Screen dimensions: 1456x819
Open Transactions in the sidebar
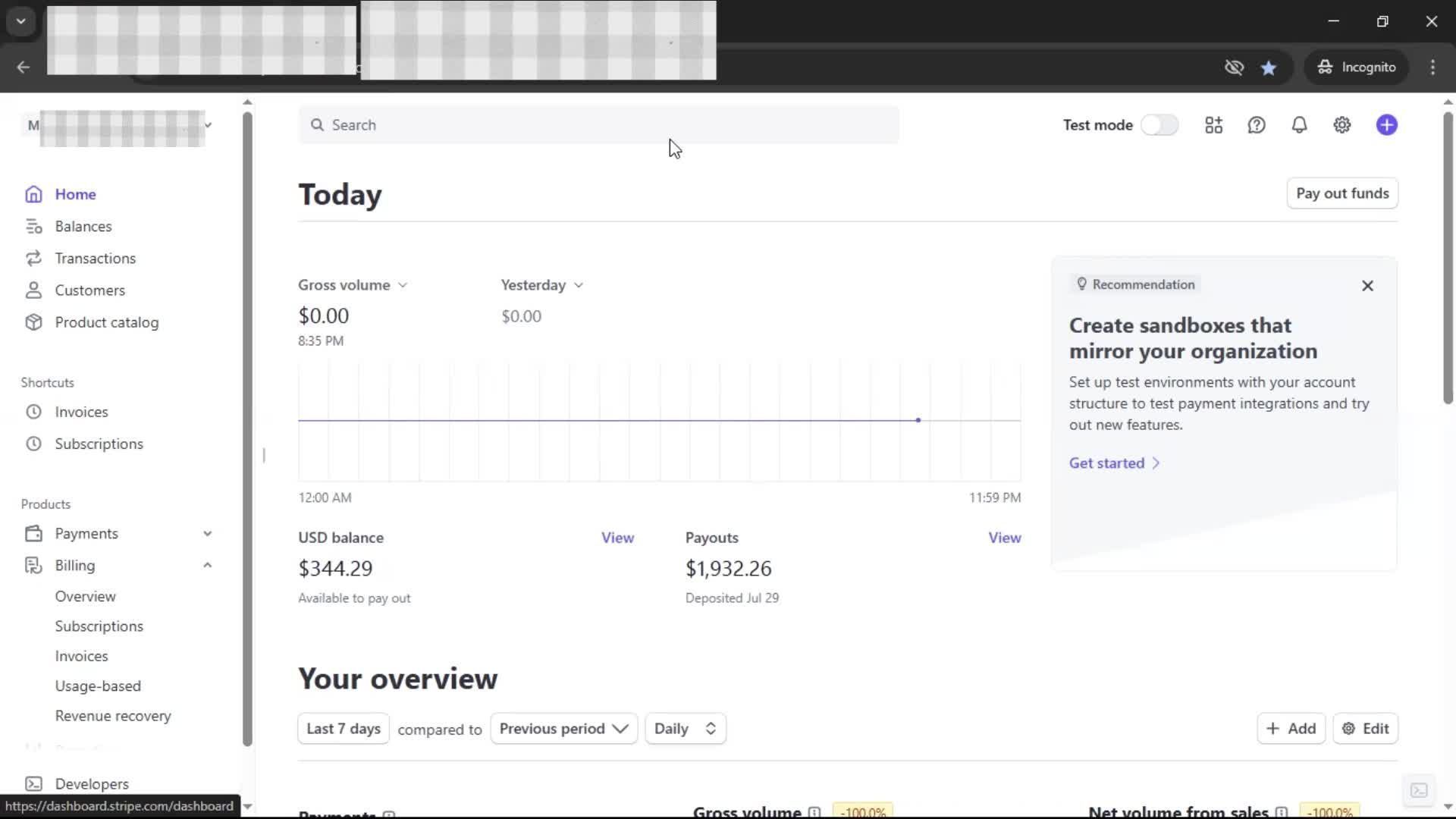pos(95,259)
